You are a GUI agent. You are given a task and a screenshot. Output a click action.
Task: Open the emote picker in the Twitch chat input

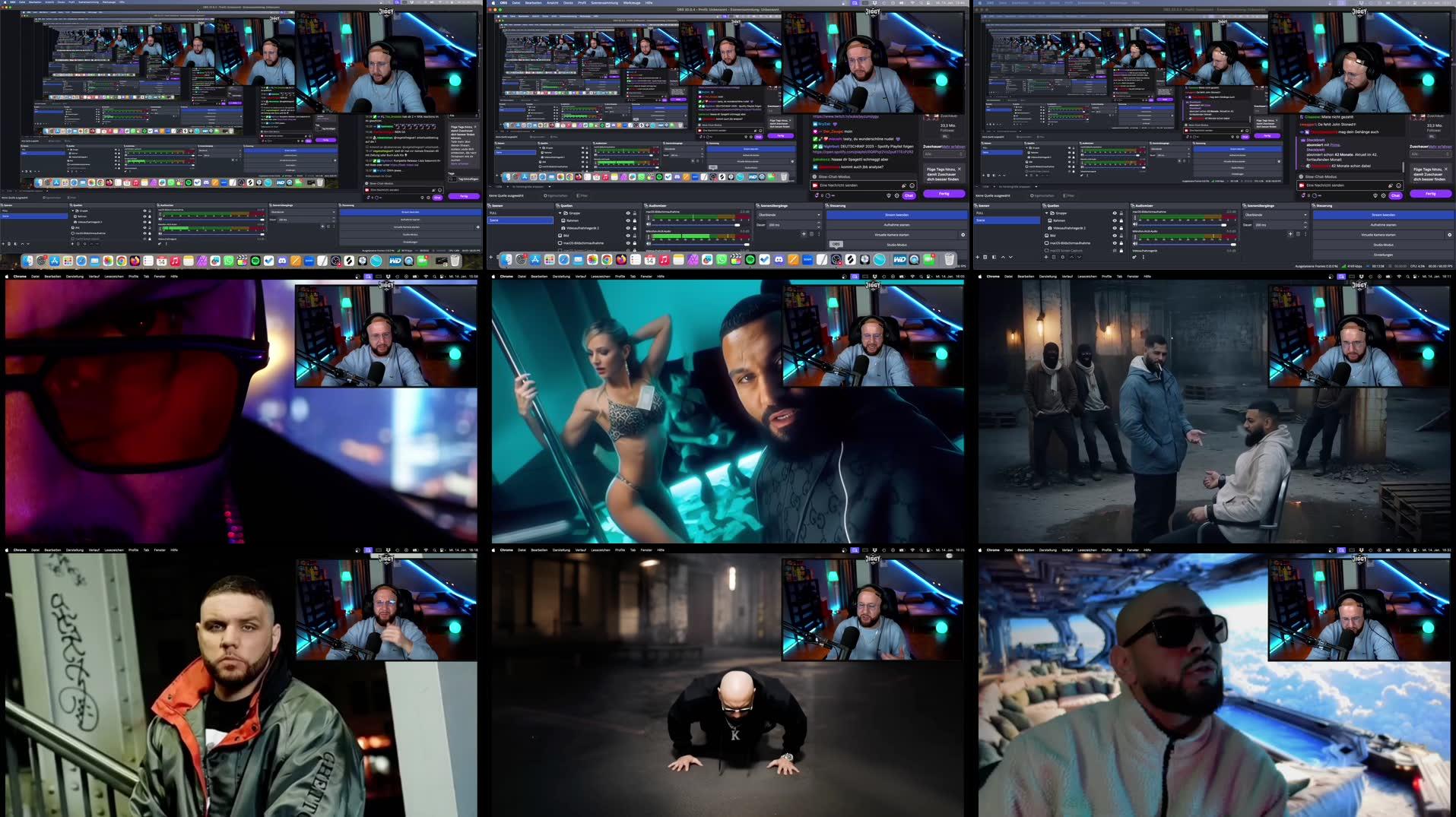(x=912, y=185)
